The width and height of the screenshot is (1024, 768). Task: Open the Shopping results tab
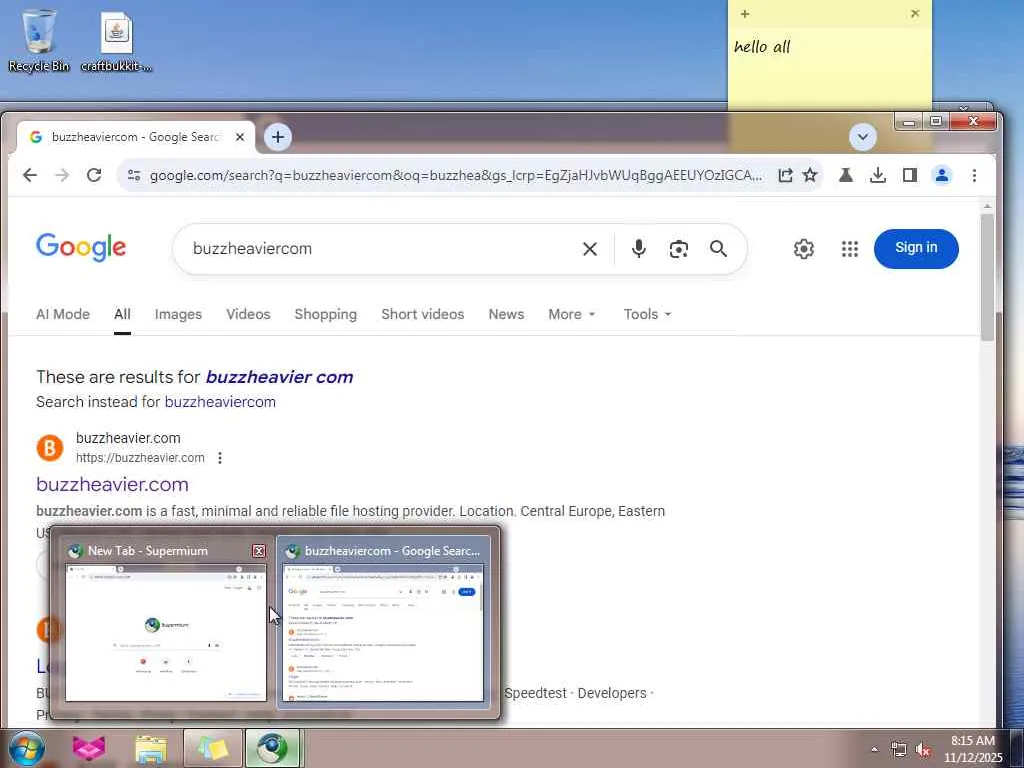pyautogui.click(x=325, y=314)
